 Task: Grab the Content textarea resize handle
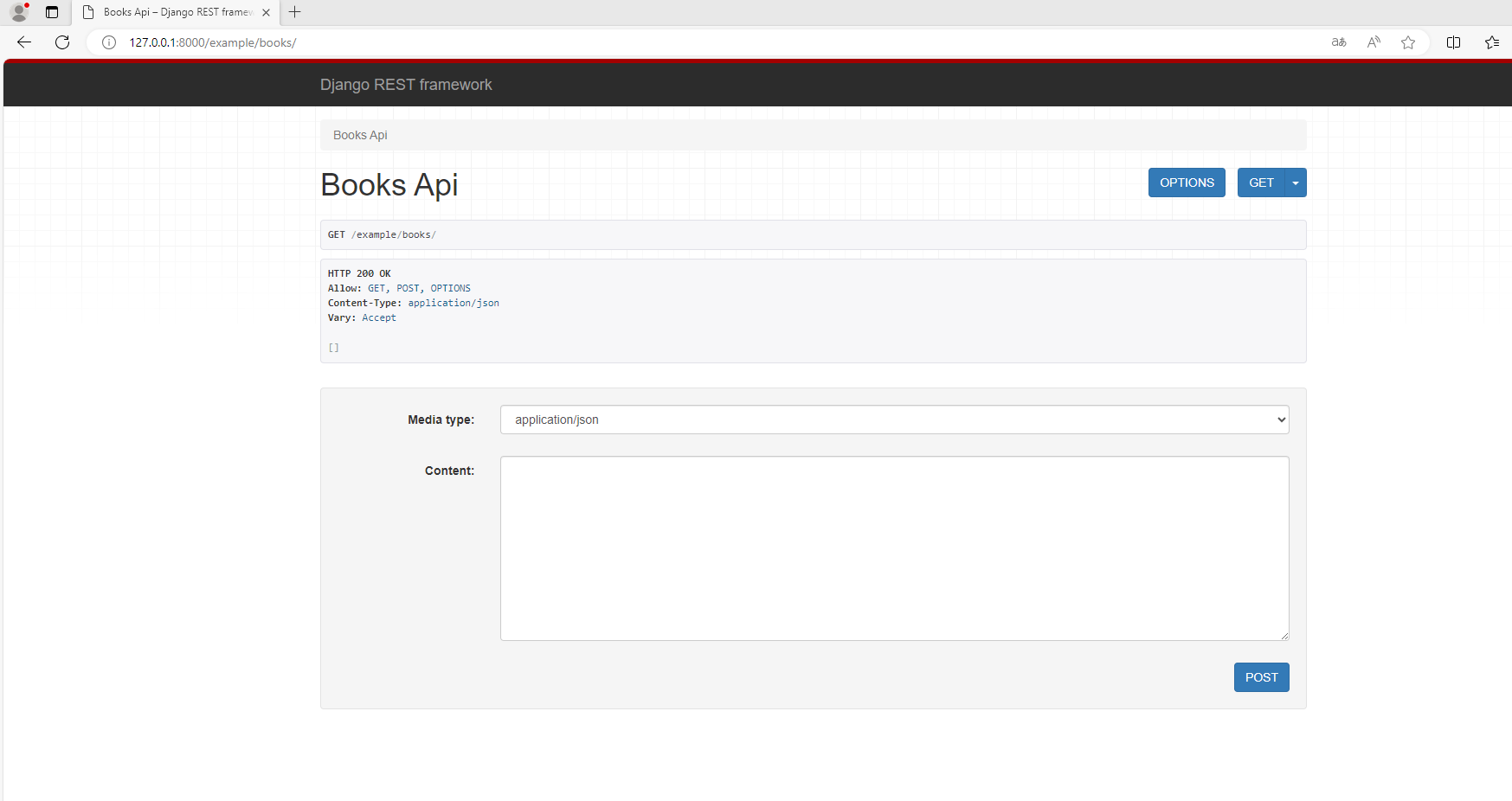pyautogui.click(x=1284, y=636)
